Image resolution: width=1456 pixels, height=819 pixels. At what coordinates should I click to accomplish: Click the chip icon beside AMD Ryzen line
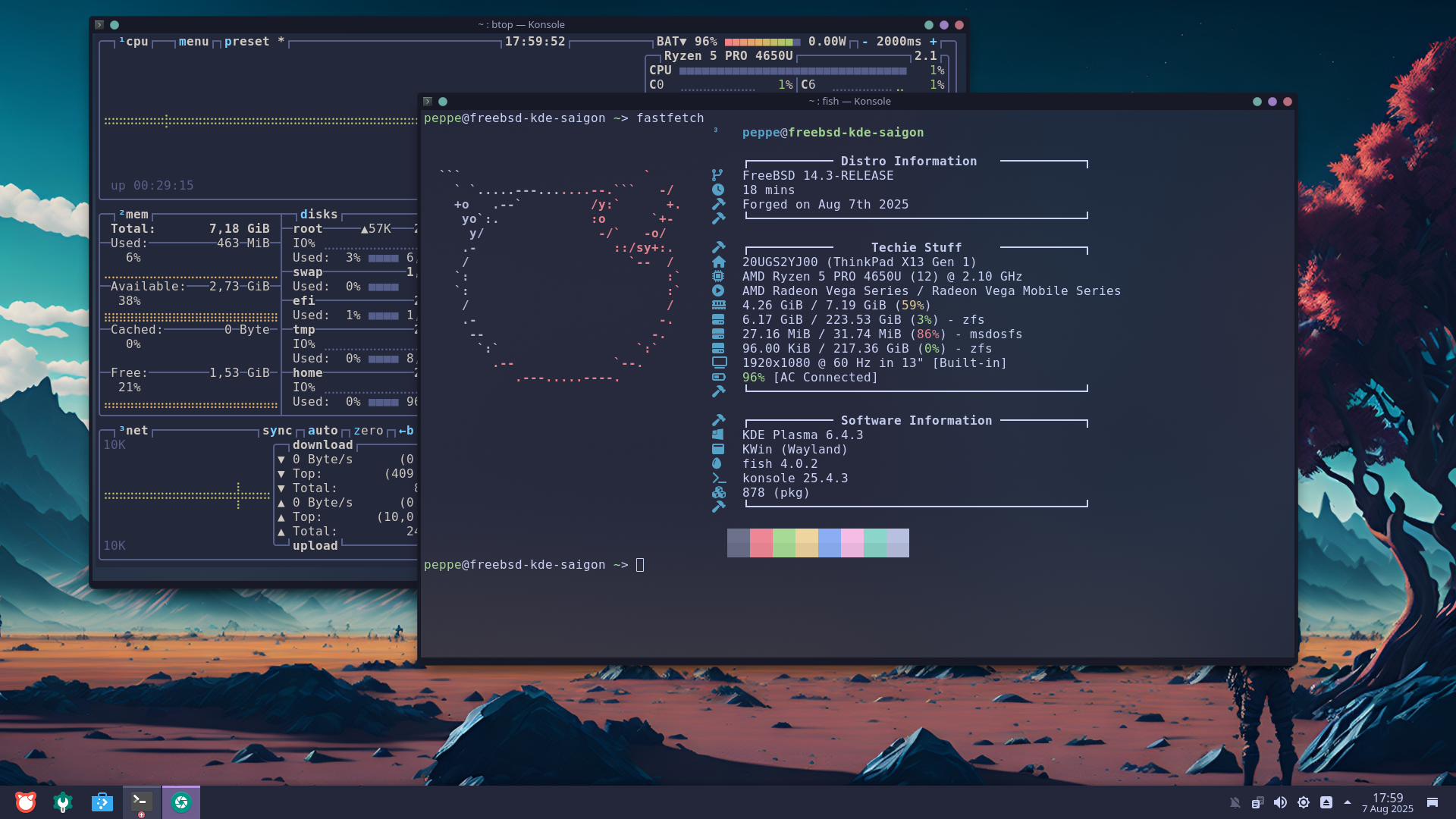718,276
